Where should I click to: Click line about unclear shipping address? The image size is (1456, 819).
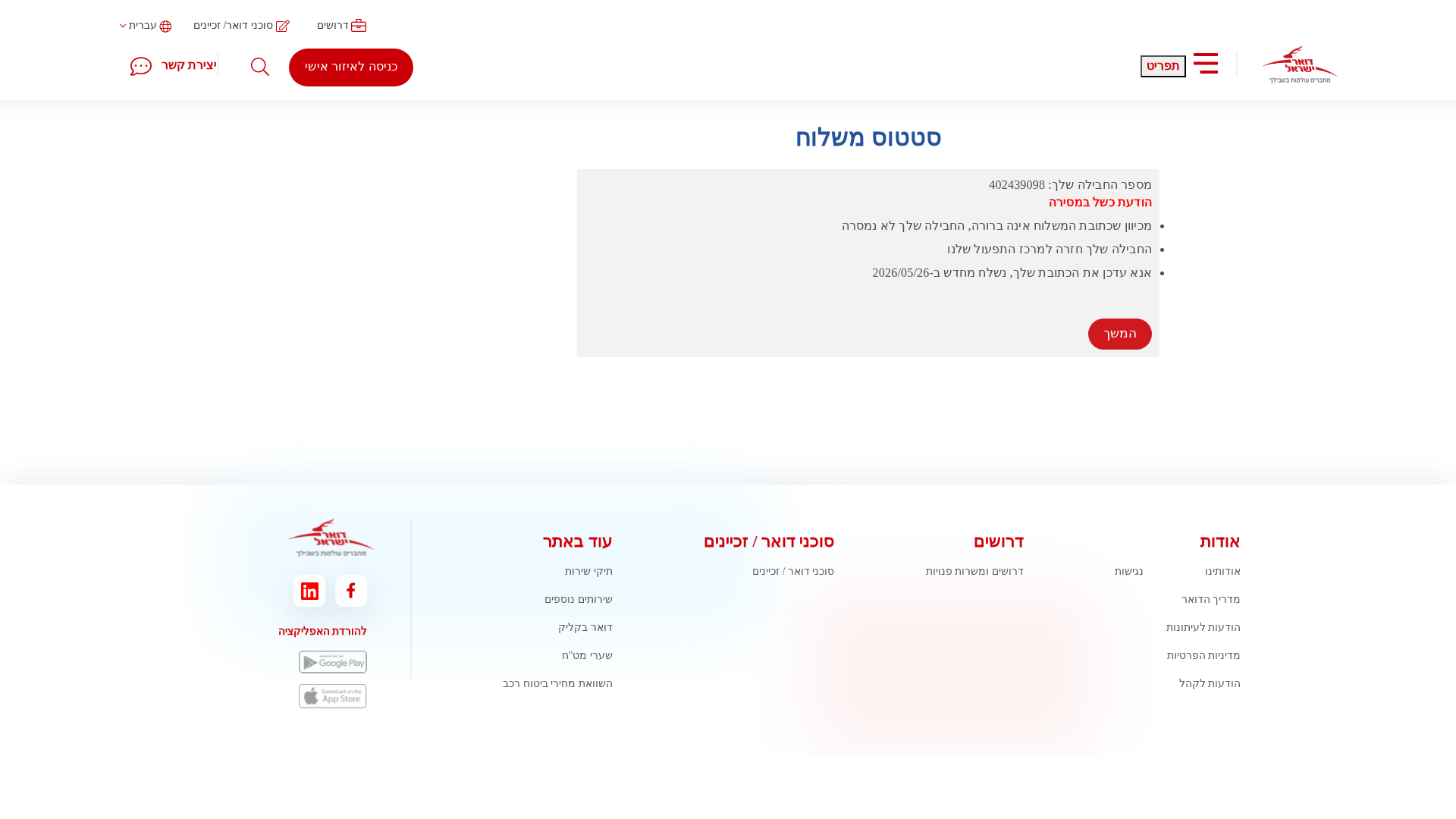coord(996,226)
